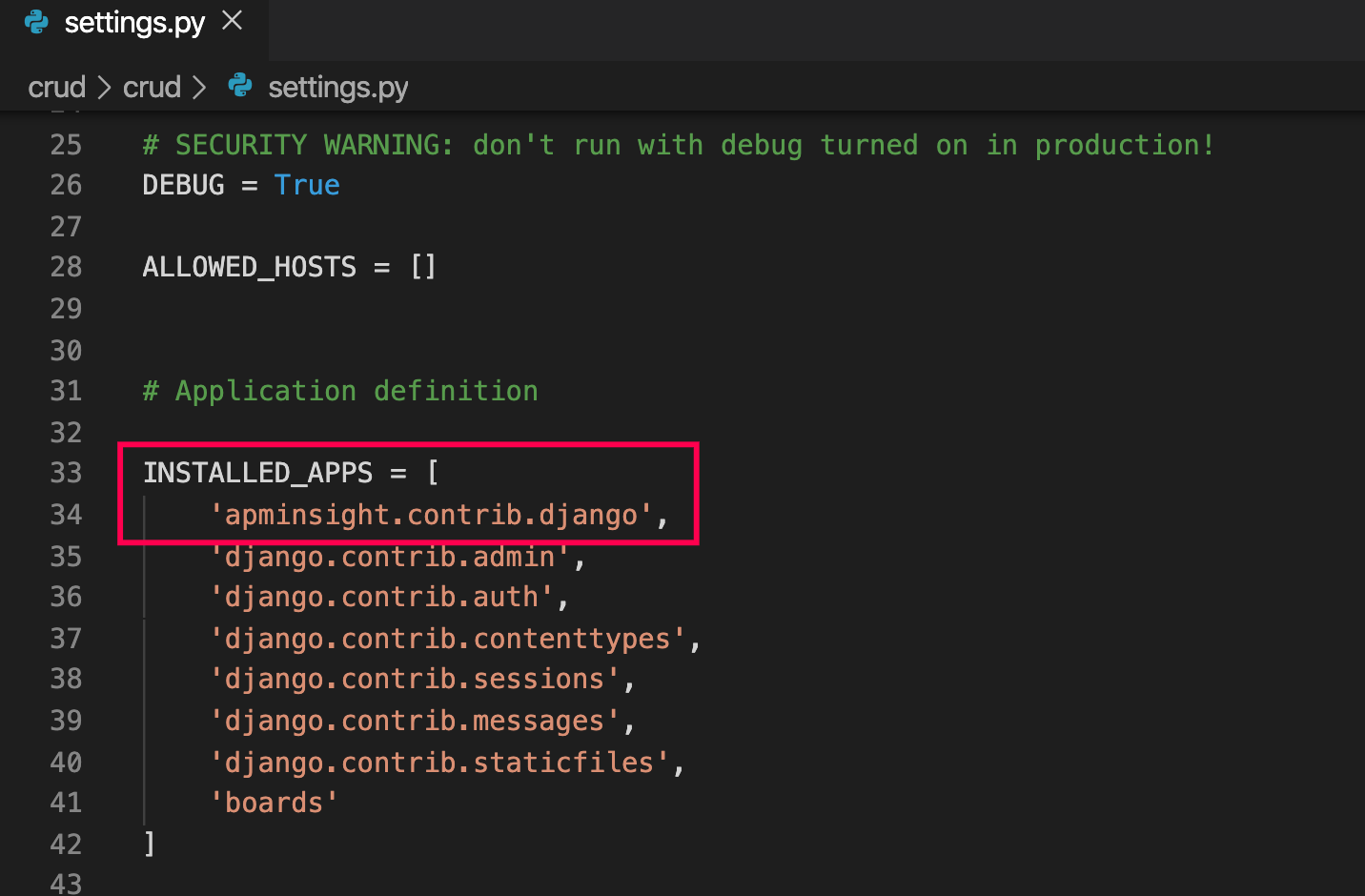Click the Python icon in settings.py tab
Viewport: 1365px width, 896px height.
[37, 22]
